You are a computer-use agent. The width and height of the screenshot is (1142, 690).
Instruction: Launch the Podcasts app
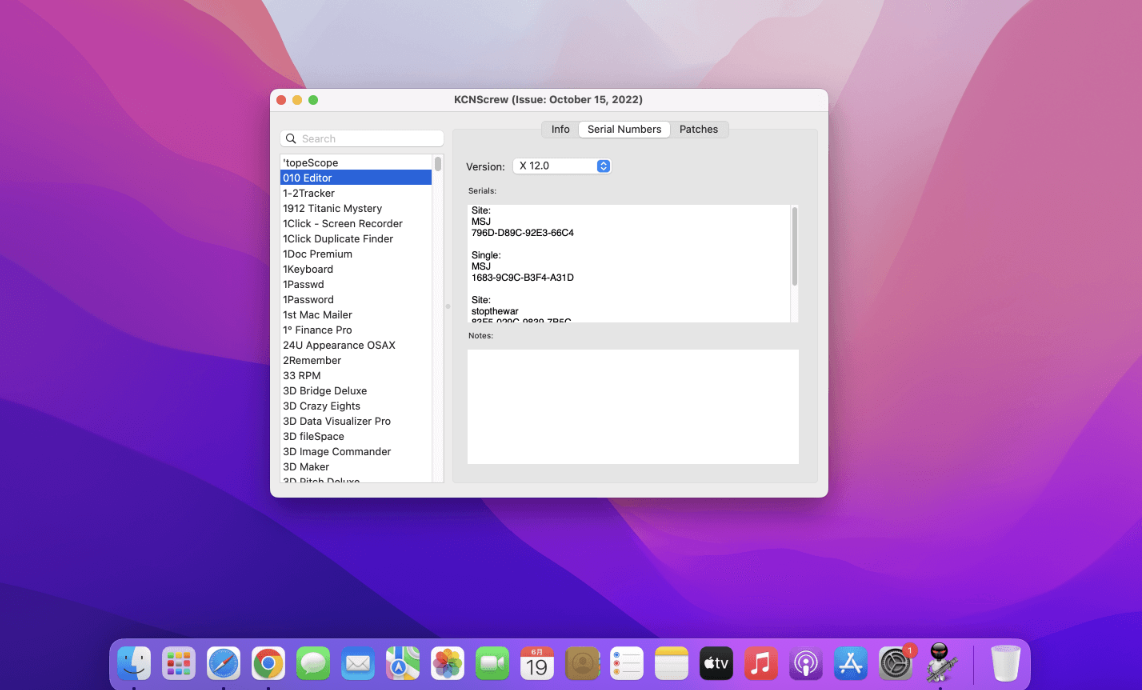tap(805, 662)
